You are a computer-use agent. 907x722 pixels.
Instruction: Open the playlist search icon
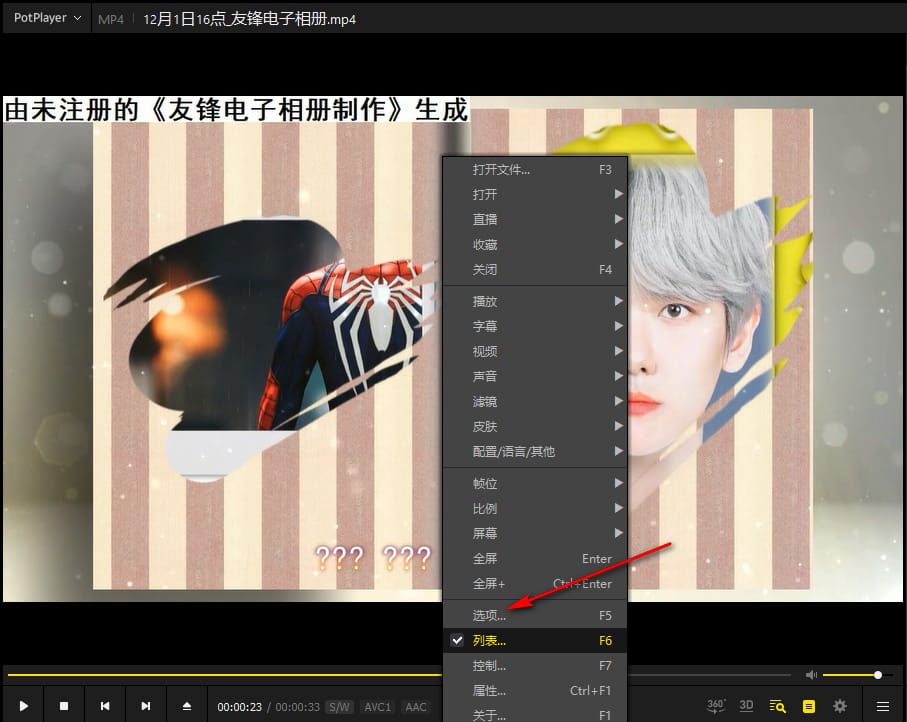[777, 706]
